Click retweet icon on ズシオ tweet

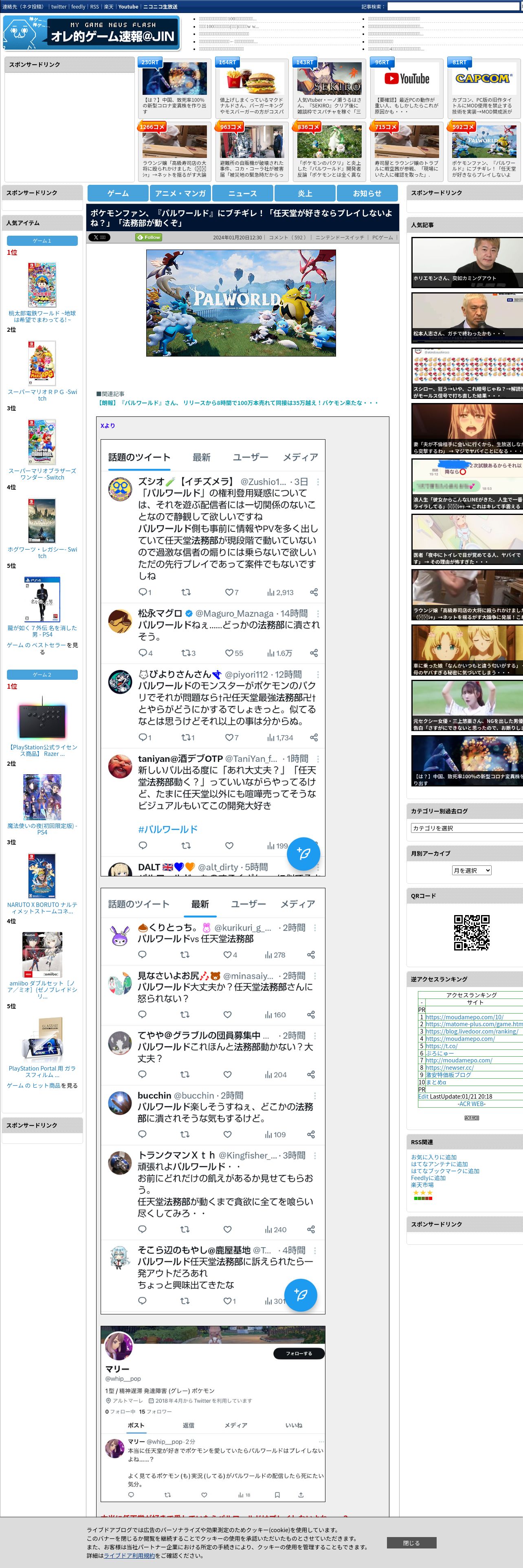tap(186, 591)
